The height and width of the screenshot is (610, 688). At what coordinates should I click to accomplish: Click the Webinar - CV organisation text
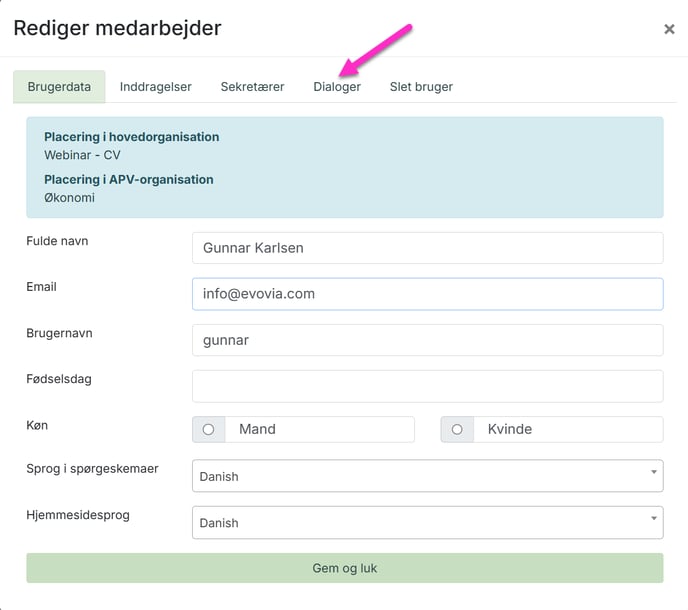click(82, 155)
